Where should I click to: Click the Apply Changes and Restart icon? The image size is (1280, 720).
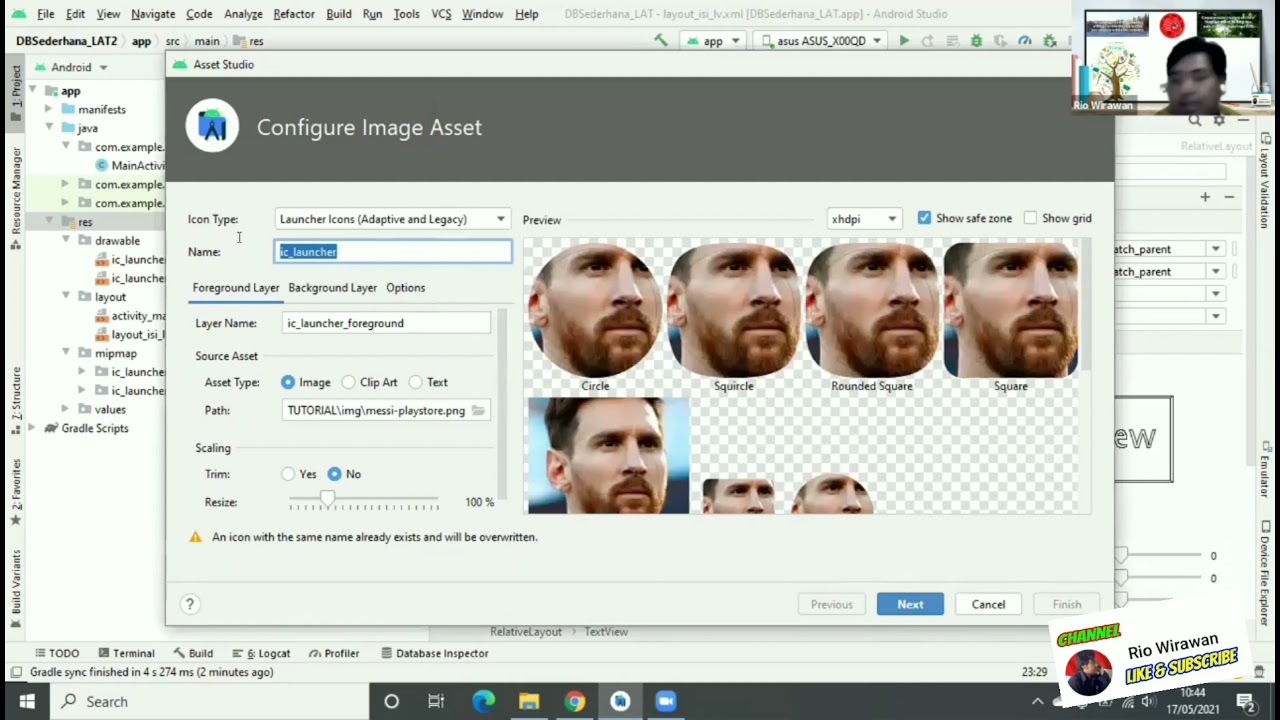click(x=928, y=41)
